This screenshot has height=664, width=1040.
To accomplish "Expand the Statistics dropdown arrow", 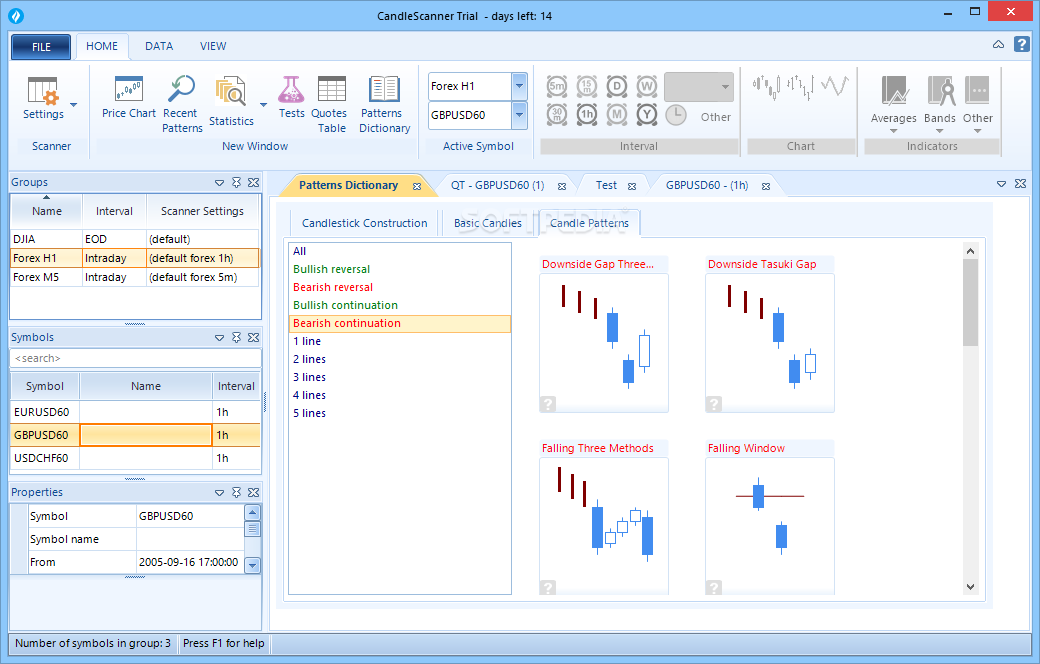I will [263, 105].
